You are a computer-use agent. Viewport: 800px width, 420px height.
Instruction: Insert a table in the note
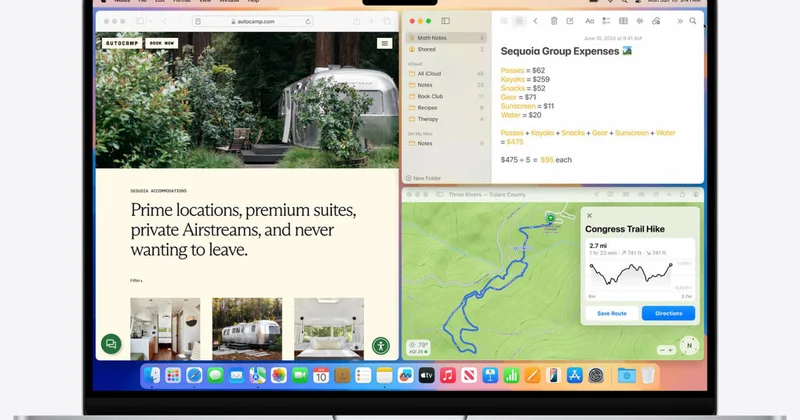pyautogui.click(x=623, y=21)
